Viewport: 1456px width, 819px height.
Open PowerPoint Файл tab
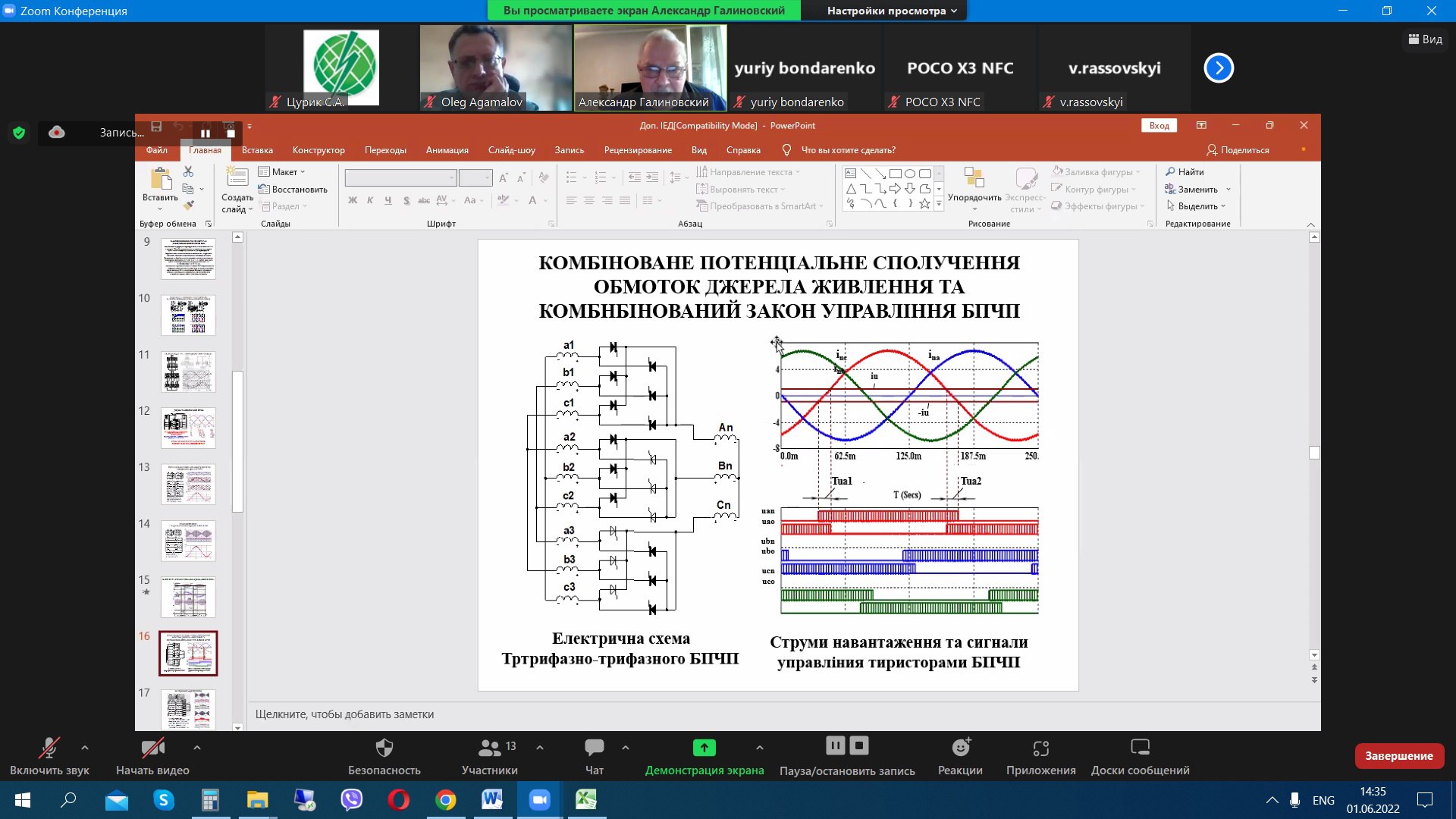click(x=157, y=150)
